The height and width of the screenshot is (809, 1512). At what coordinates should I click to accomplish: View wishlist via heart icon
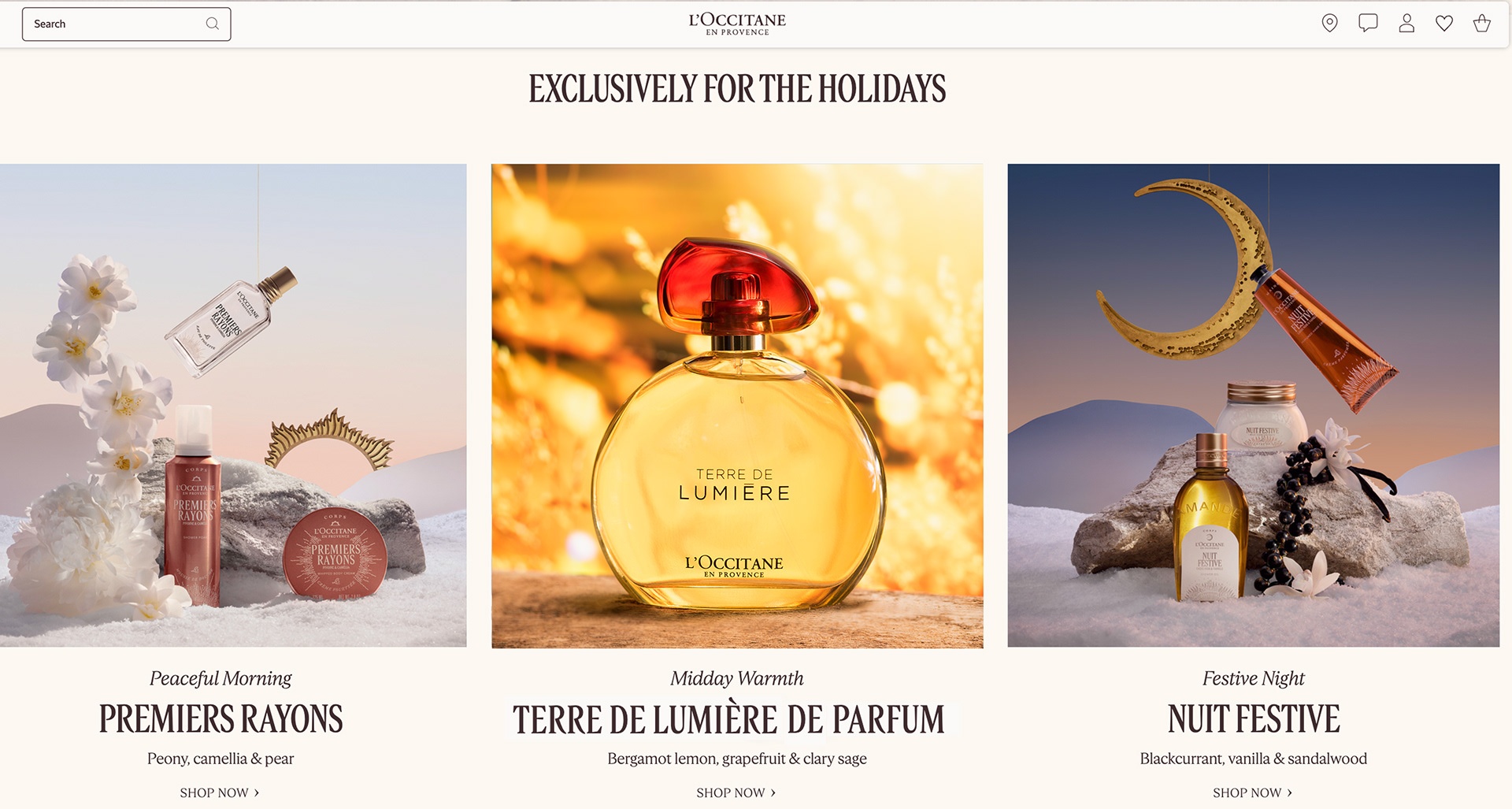(1444, 24)
